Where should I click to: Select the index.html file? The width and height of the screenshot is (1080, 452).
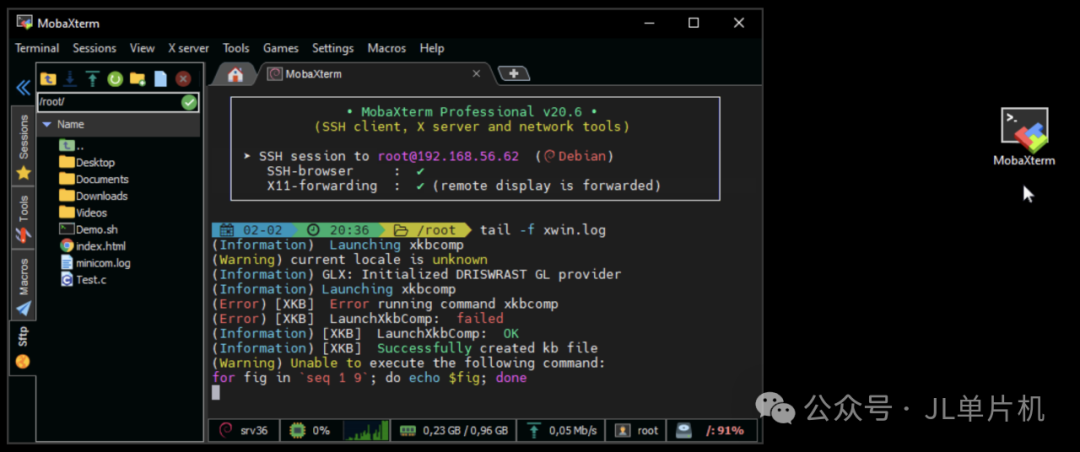[x=93, y=246]
